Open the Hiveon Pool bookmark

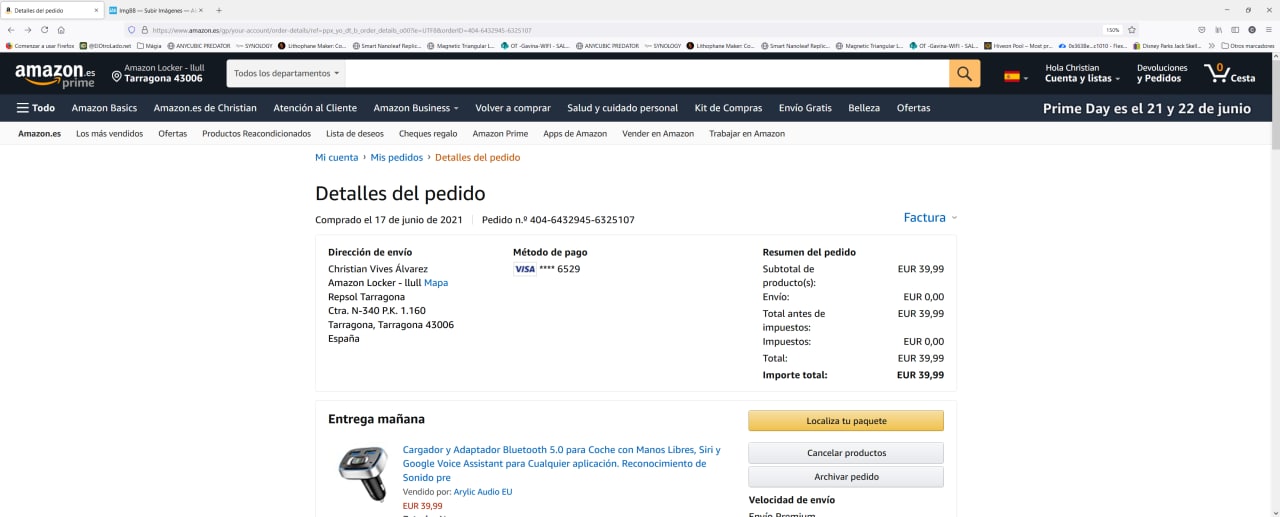[1019, 46]
